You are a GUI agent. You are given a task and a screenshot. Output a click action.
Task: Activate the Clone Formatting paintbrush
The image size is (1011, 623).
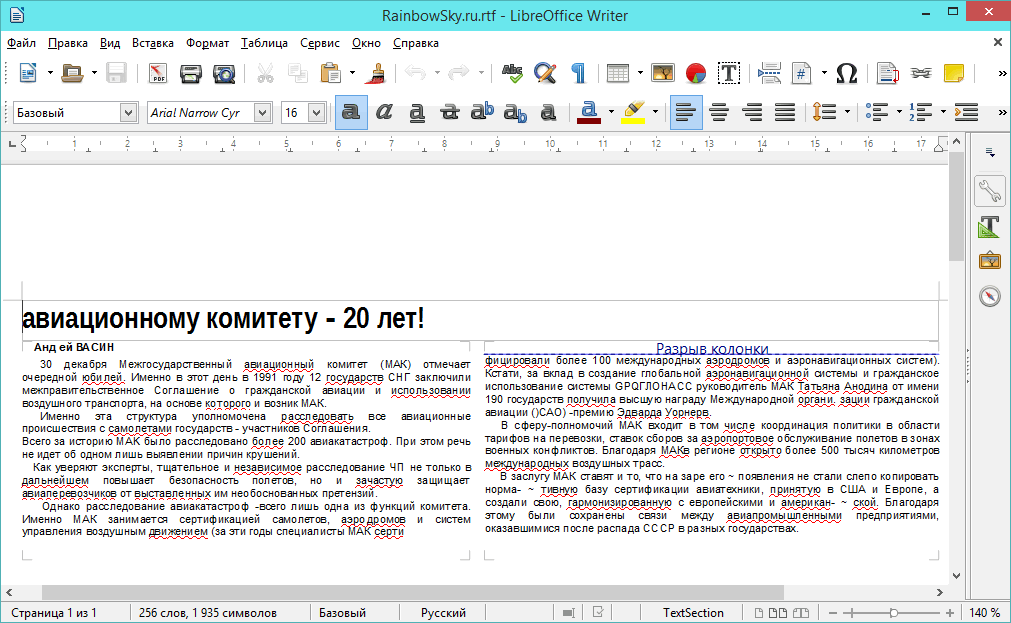point(375,73)
